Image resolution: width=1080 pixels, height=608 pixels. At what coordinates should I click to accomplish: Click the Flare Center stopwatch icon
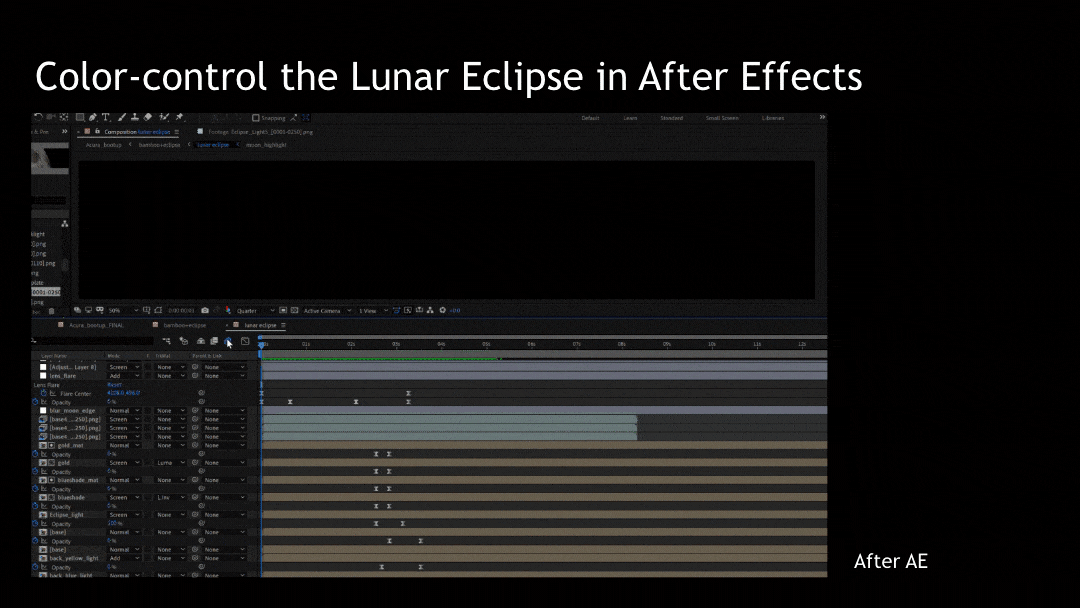pos(43,393)
